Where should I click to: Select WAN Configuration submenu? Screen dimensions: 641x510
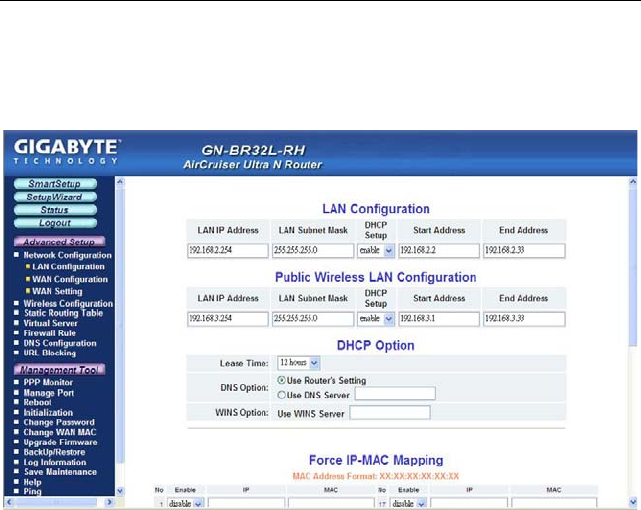pyautogui.click(x=70, y=279)
